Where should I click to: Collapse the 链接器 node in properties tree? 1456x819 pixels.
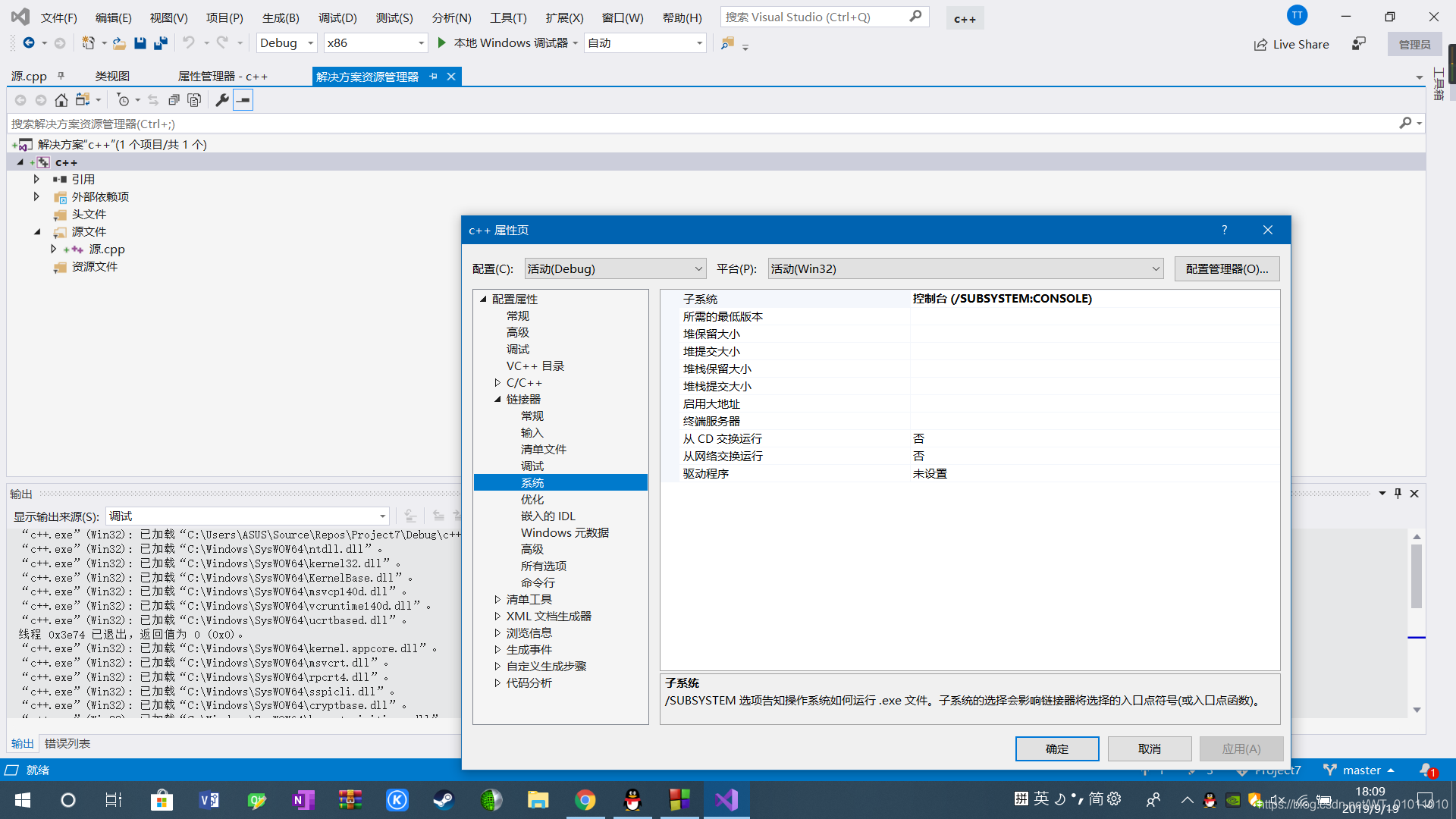click(497, 400)
